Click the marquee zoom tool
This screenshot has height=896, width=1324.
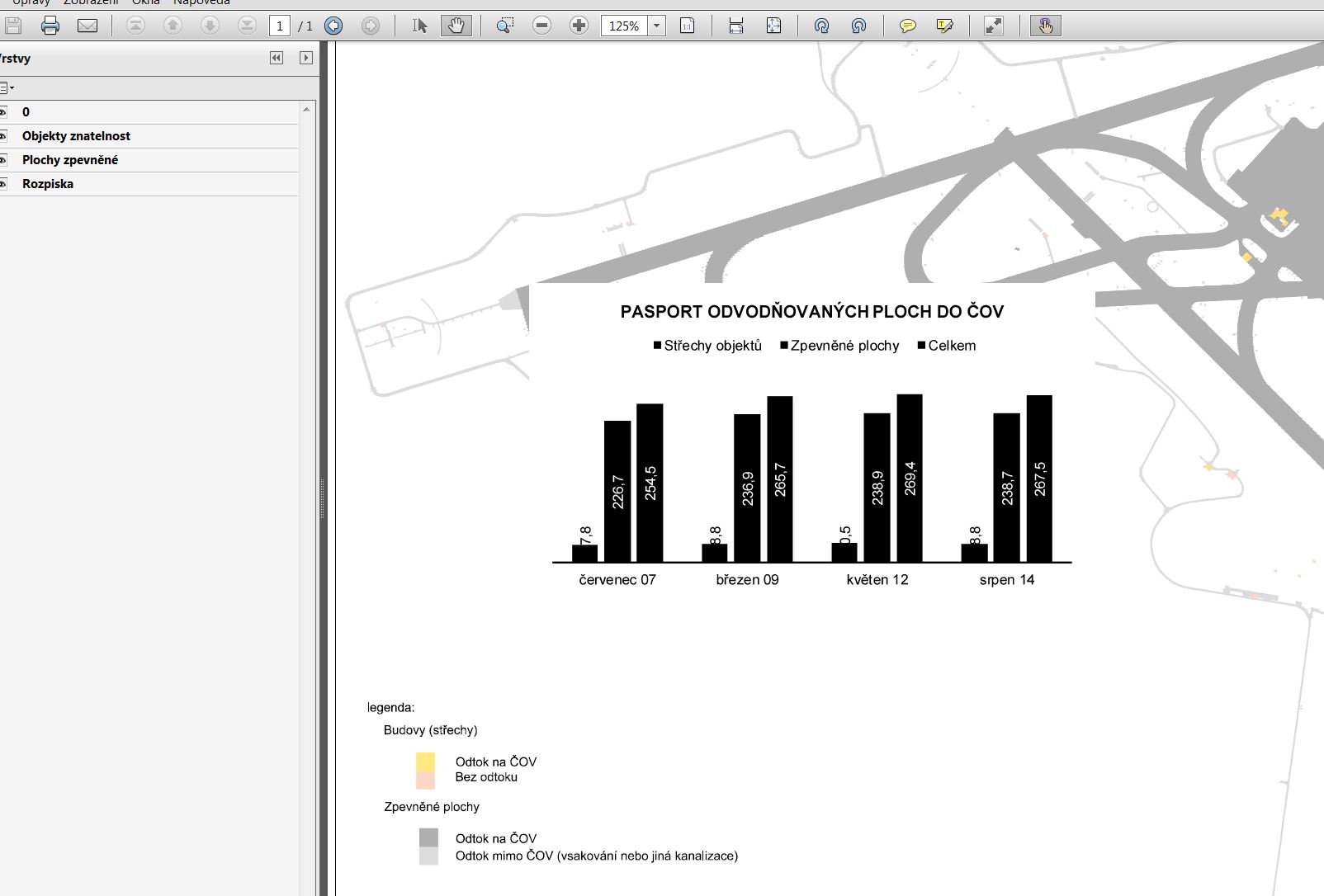(504, 26)
